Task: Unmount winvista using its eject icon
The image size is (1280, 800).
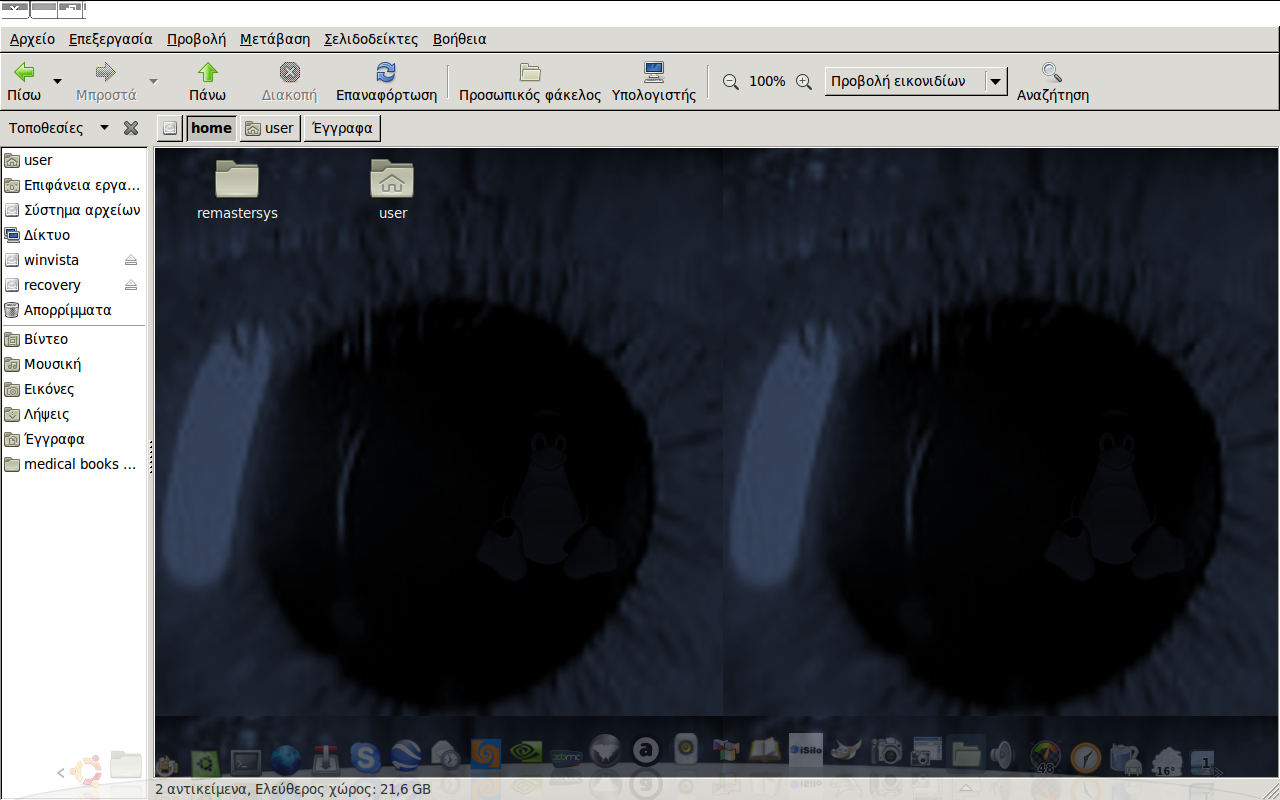Action: point(131,260)
